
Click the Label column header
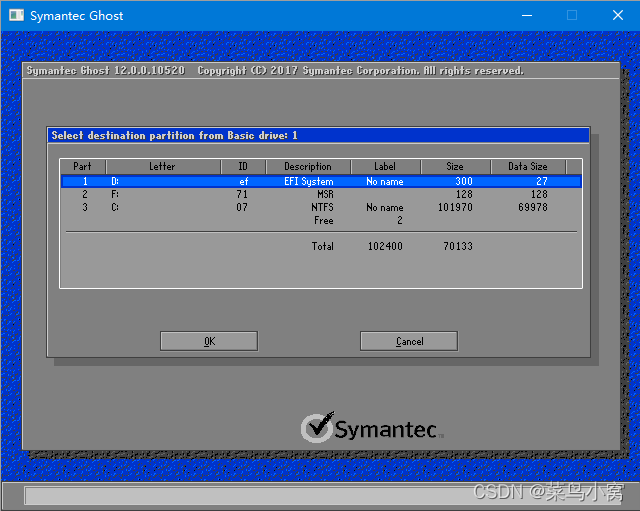tap(385, 167)
